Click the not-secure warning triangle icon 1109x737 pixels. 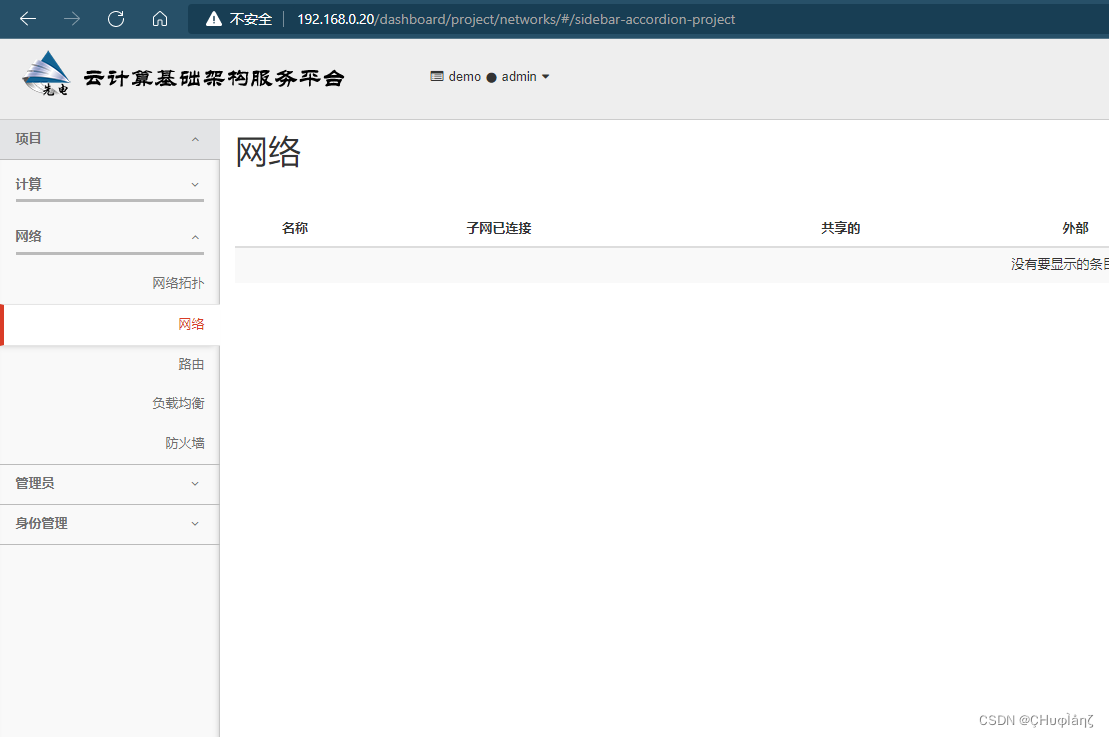[214, 19]
